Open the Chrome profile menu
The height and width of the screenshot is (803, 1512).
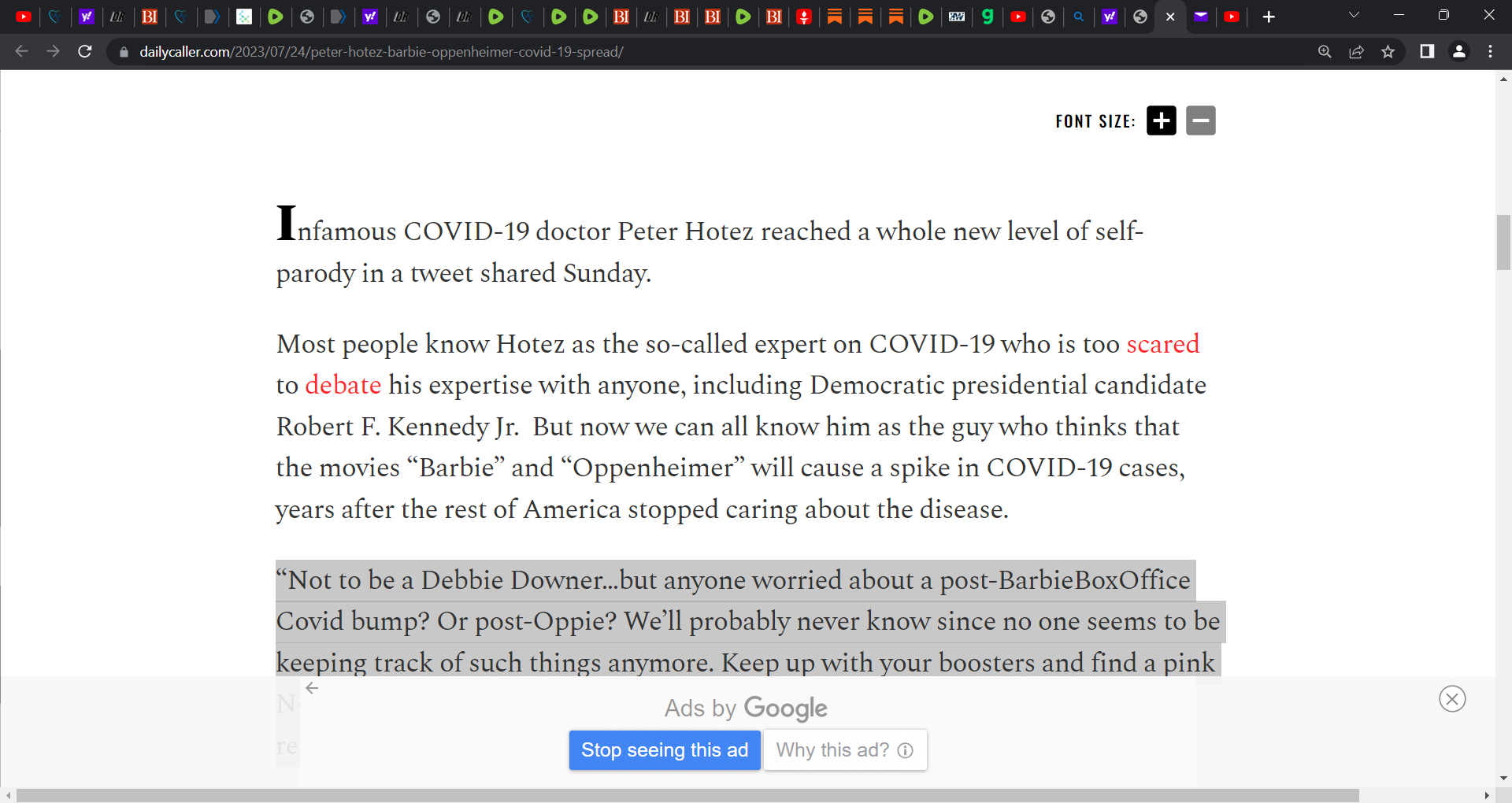1458,51
